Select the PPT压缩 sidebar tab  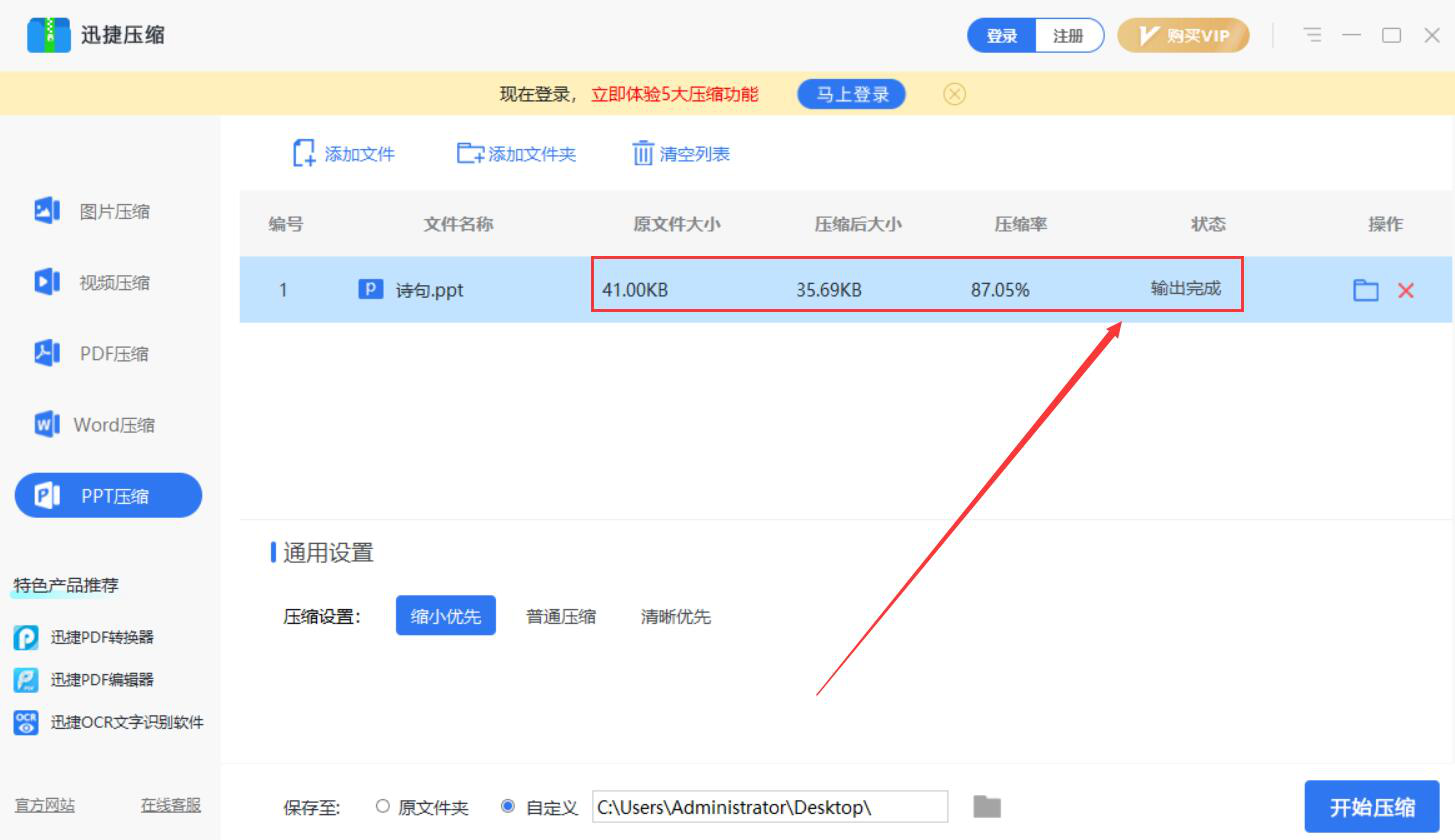click(108, 495)
